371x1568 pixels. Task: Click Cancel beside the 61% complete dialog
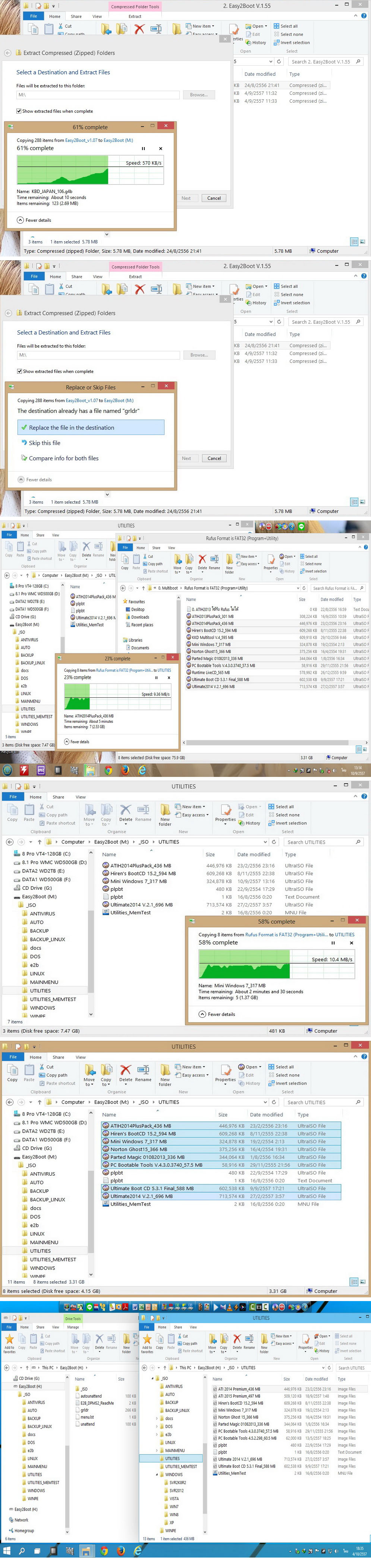click(x=214, y=198)
